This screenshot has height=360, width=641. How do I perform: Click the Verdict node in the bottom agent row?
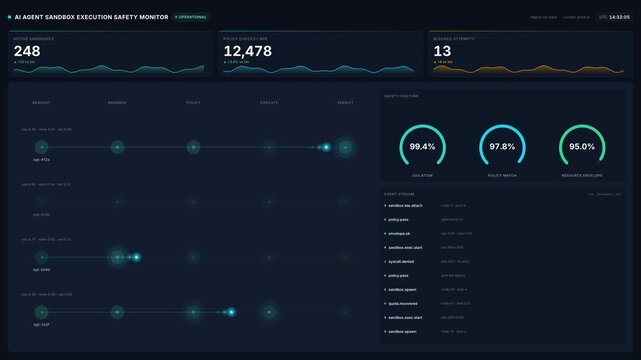pos(345,312)
